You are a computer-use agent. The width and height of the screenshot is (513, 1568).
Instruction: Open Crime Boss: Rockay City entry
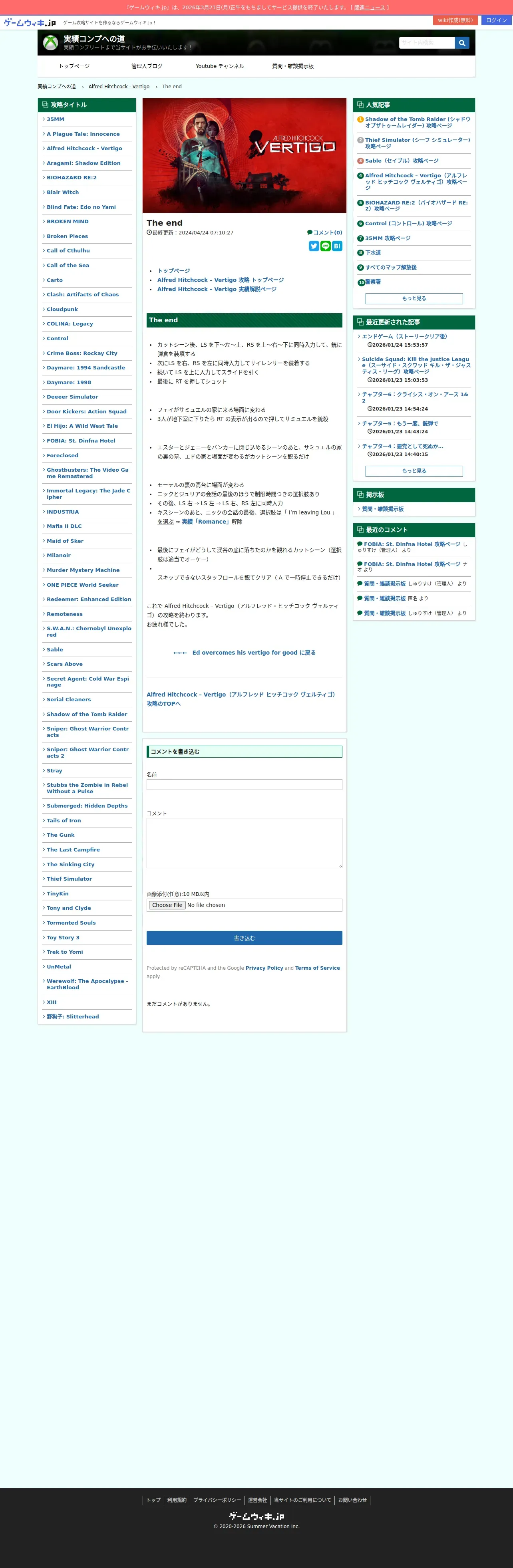(x=82, y=353)
